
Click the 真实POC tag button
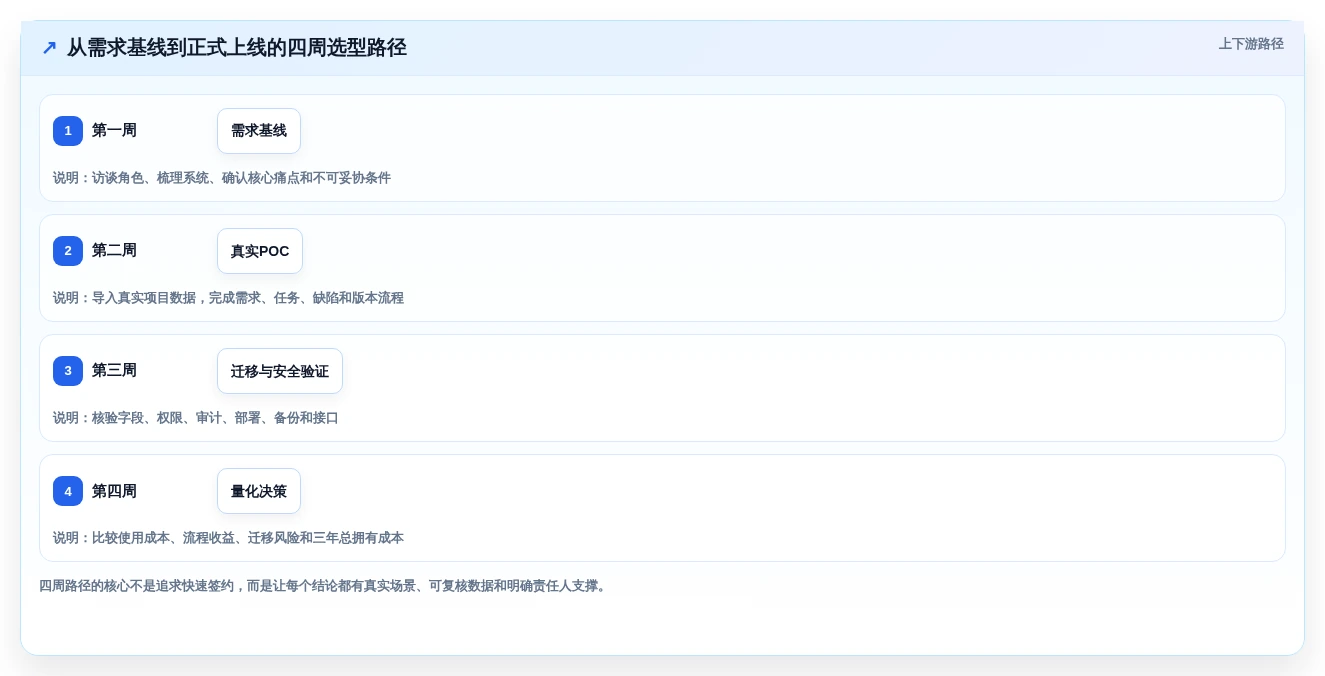click(x=260, y=251)
